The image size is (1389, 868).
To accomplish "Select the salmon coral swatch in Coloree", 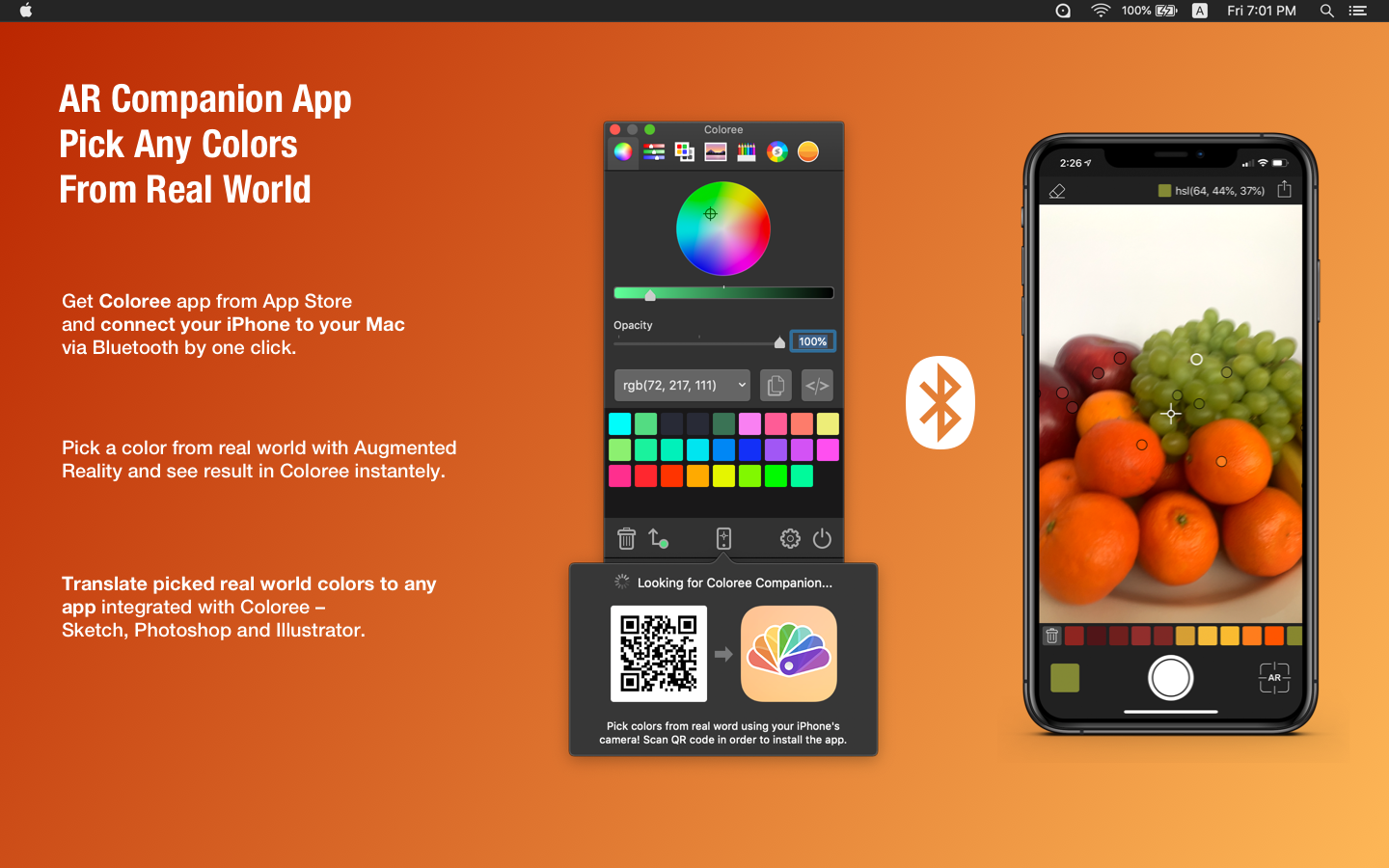I will tap(802, 423).
